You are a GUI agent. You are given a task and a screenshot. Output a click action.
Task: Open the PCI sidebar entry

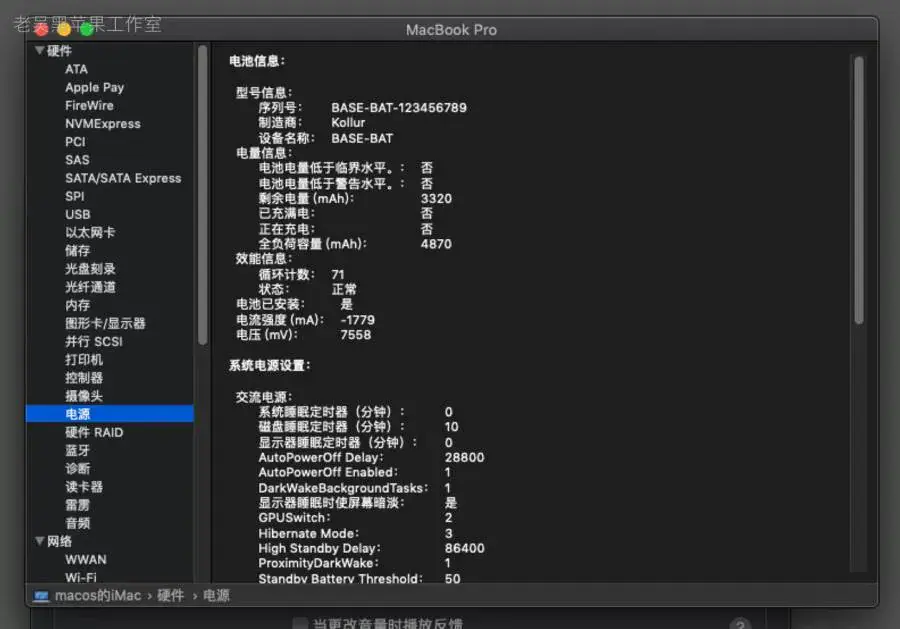click(x=75, y=142)
